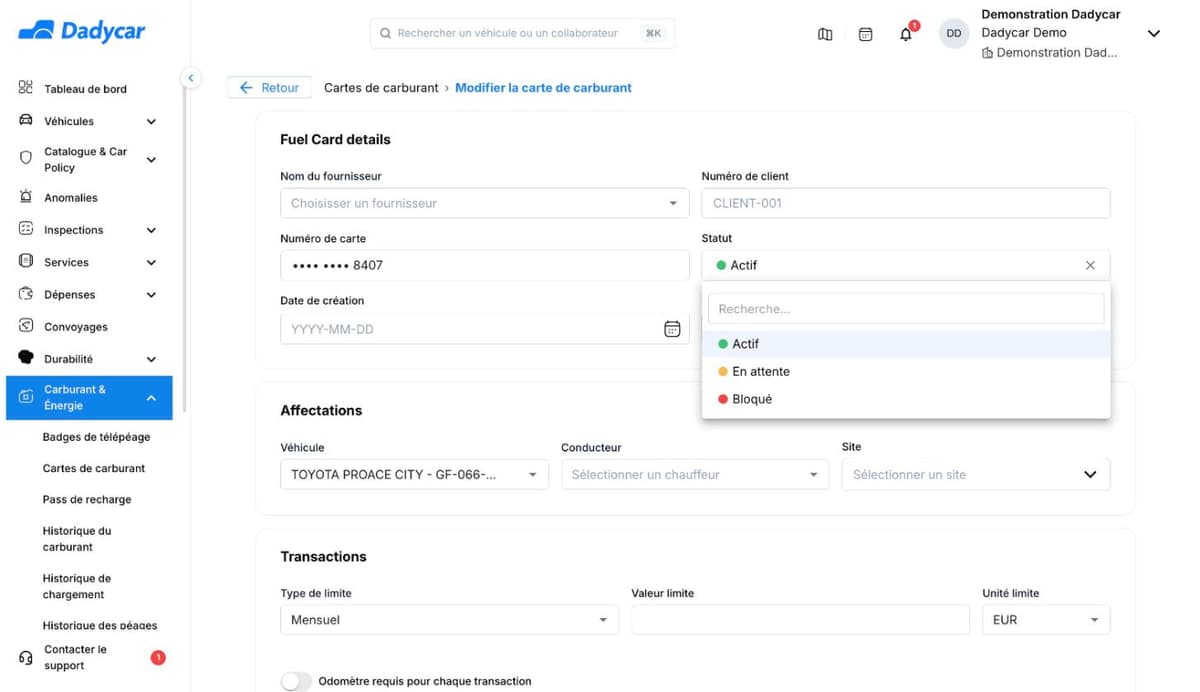Click the Numéro de carte field
Screen dimensions: 1200x692
(x=485, y=265)
